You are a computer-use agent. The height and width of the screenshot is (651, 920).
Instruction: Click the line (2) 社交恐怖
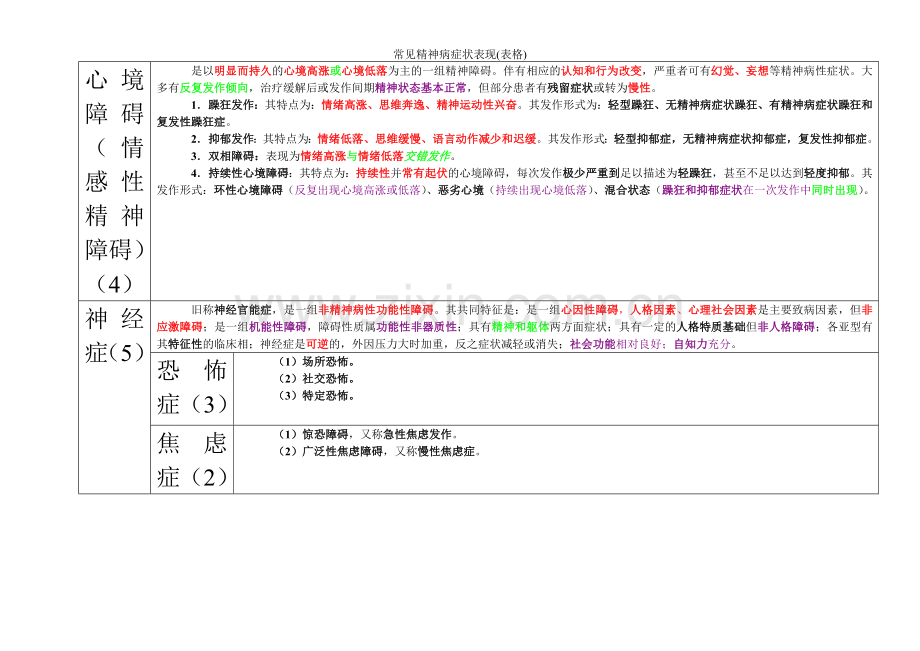point(316,379)
